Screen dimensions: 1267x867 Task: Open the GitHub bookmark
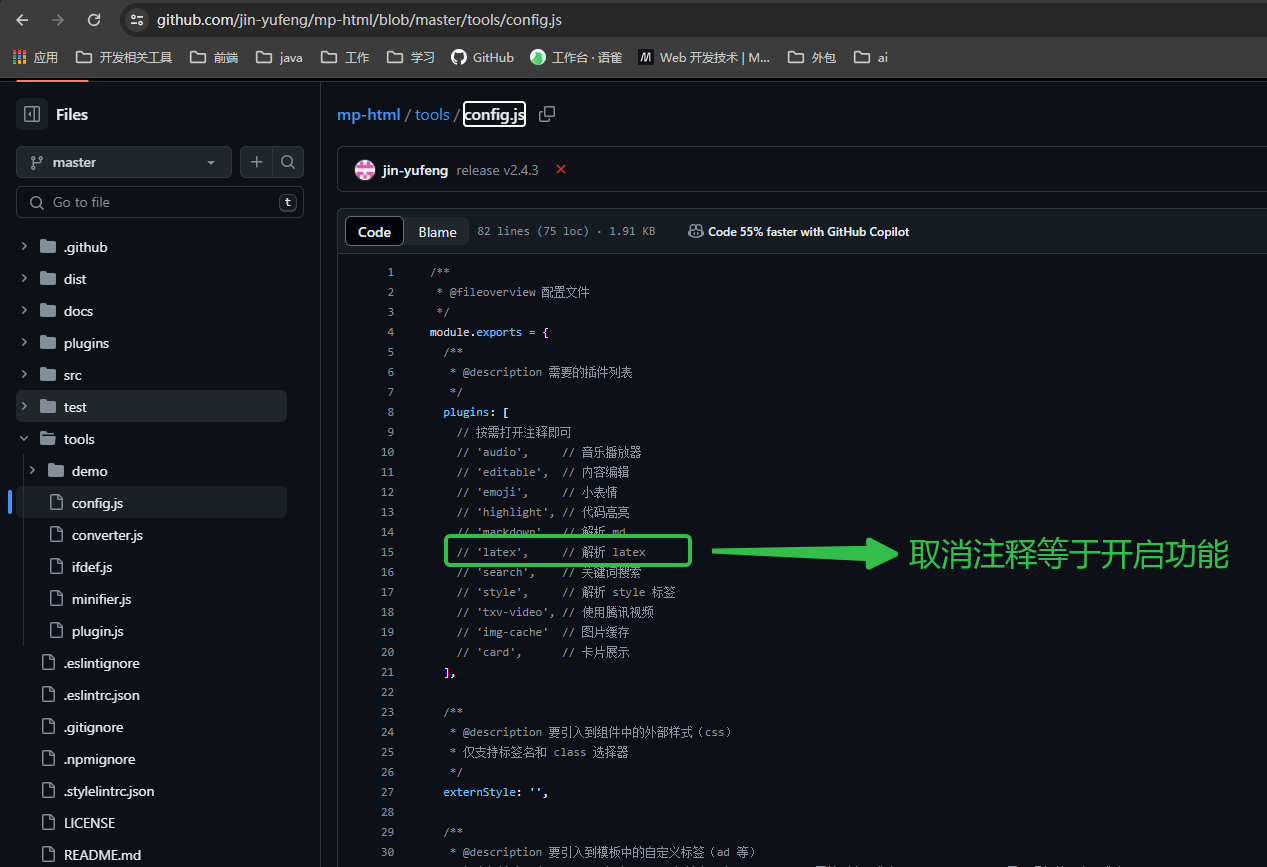(x=482, y=57)
